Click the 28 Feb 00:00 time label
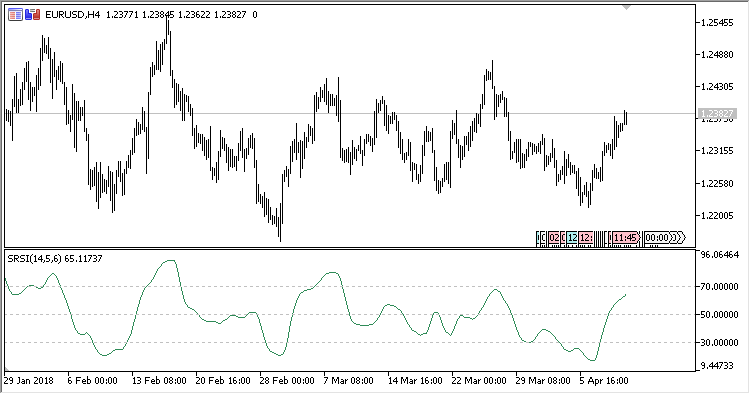The height and width of the screenshot is (394, 750). pyautogui.click(x=287, y=381)
